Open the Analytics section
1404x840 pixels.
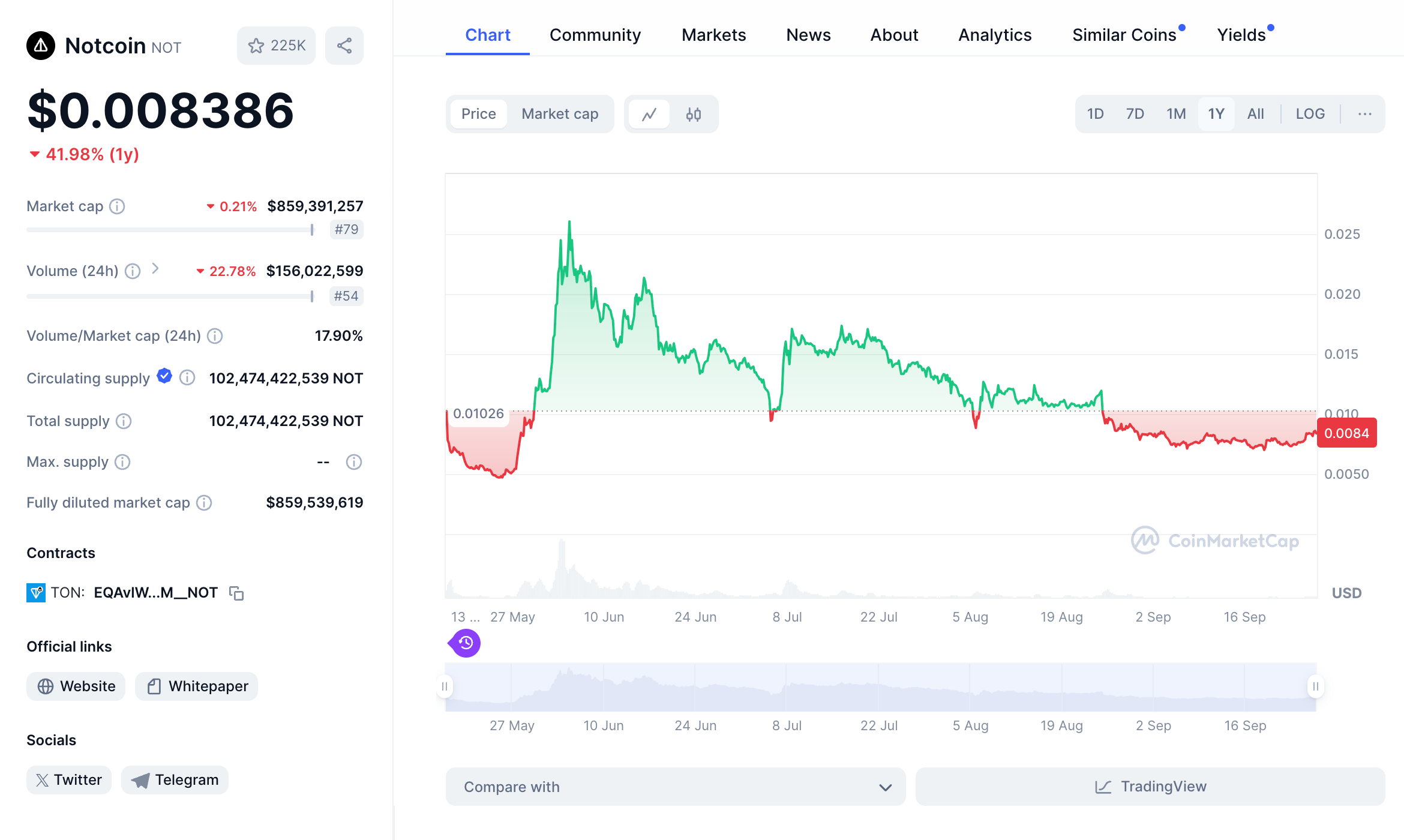click(x=994, y=34)
